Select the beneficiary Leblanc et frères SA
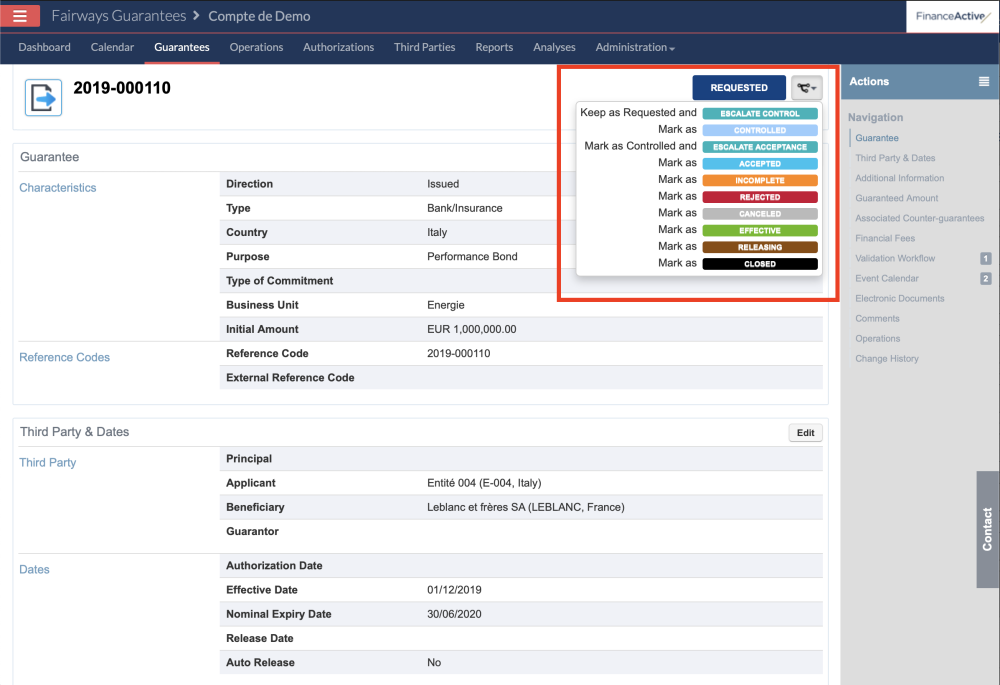This screenshot has width=1000, height=685. (x=526, y=507)
